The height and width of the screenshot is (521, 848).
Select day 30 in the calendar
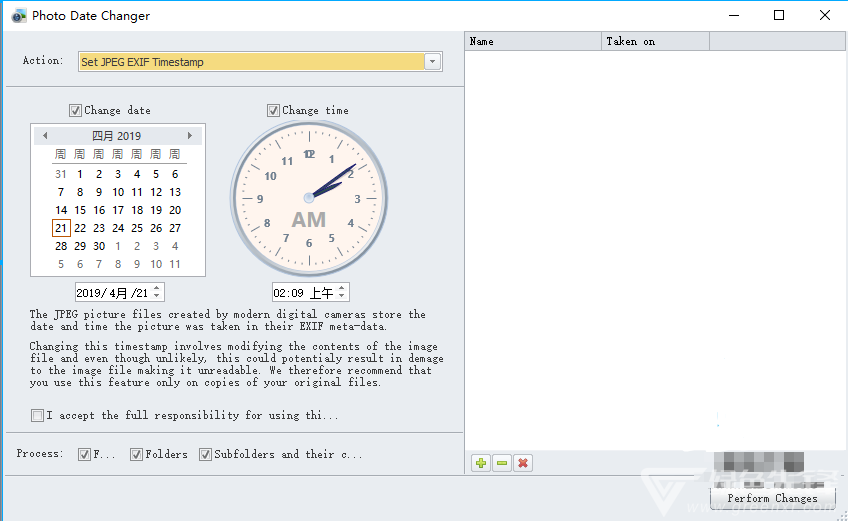pos(99,246)
